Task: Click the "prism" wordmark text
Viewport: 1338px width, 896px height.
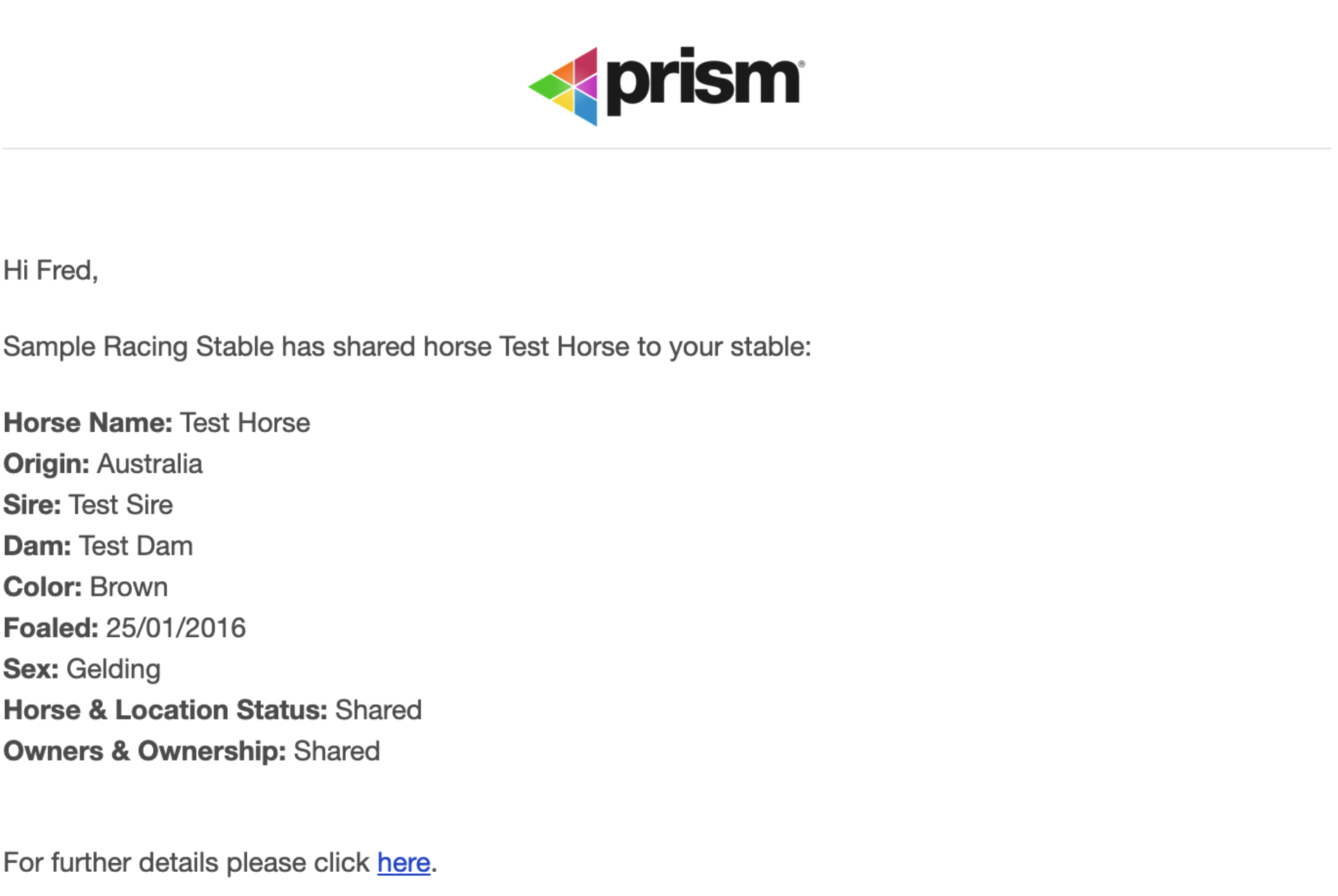Action: (x=704, y=81)
